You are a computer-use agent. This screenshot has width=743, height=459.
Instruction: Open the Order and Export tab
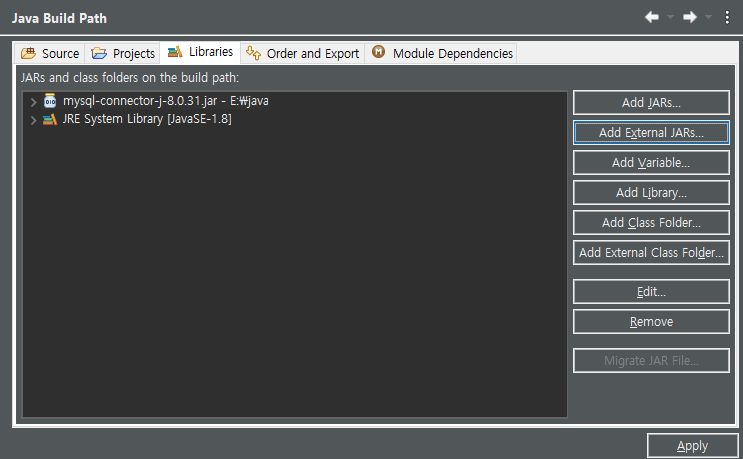pyautogui.click(x=302, y=54)
